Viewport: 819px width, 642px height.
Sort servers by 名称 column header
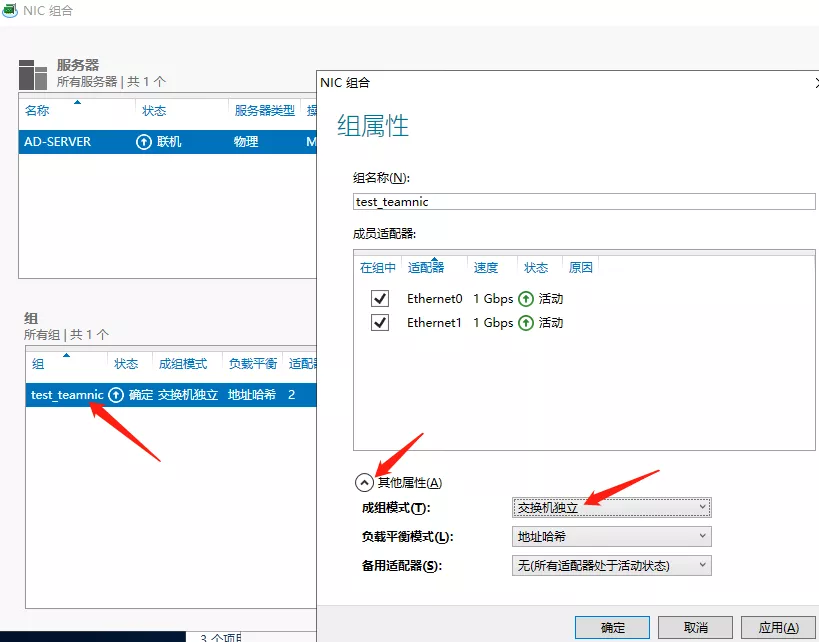coord(37,111)
